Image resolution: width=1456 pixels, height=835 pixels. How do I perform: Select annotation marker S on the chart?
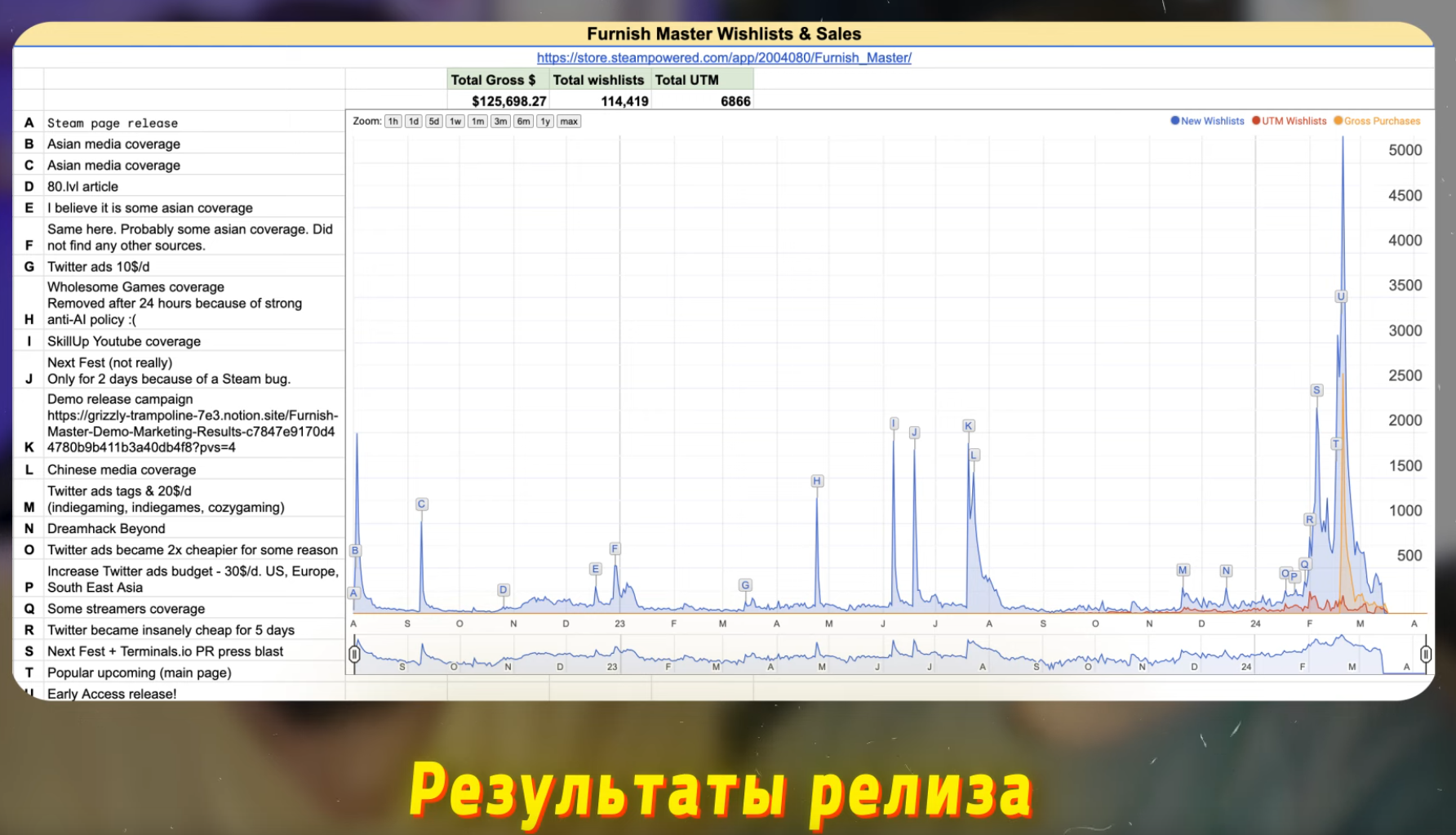[x=1316, y=390]
